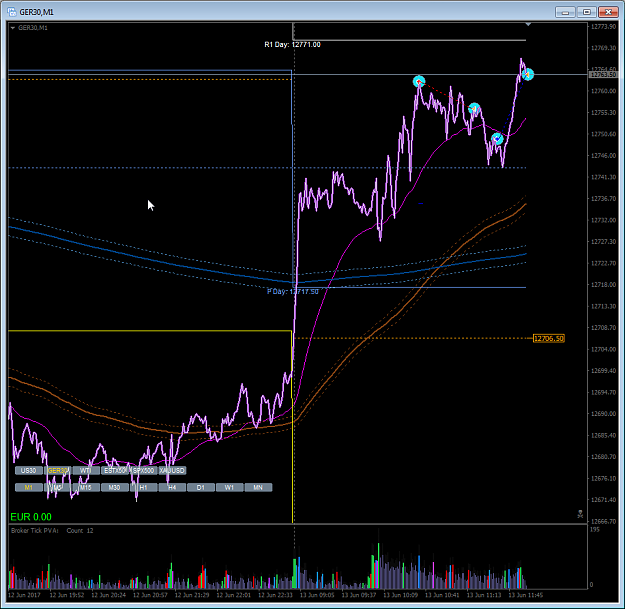Click the small icon at the chart's bottom-right corner

(x=580, y=514)
